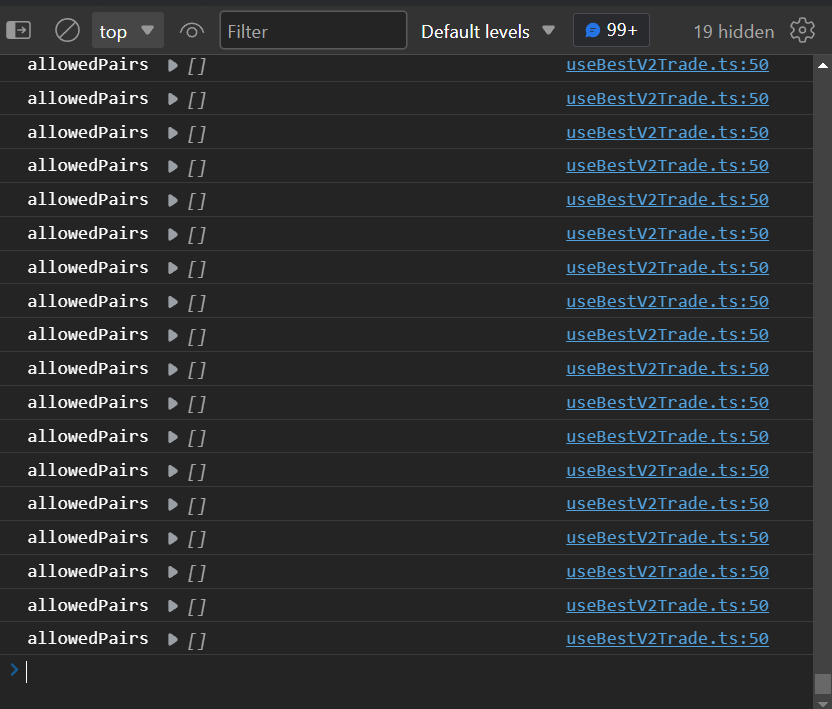Create a live expression with eye icon
This screenshot has height=709, width=832.
(x=192, y=31)
